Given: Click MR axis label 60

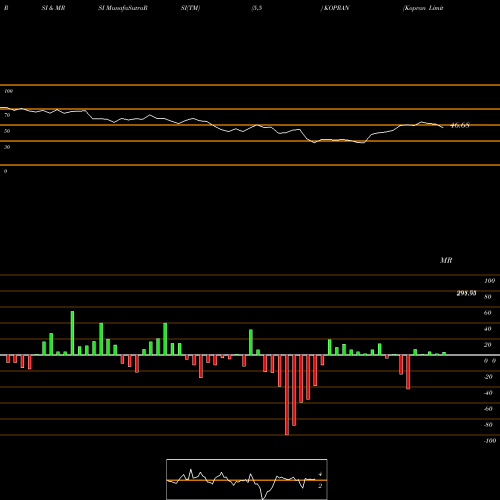Looking at the screenshot, I should pos(487,313).
